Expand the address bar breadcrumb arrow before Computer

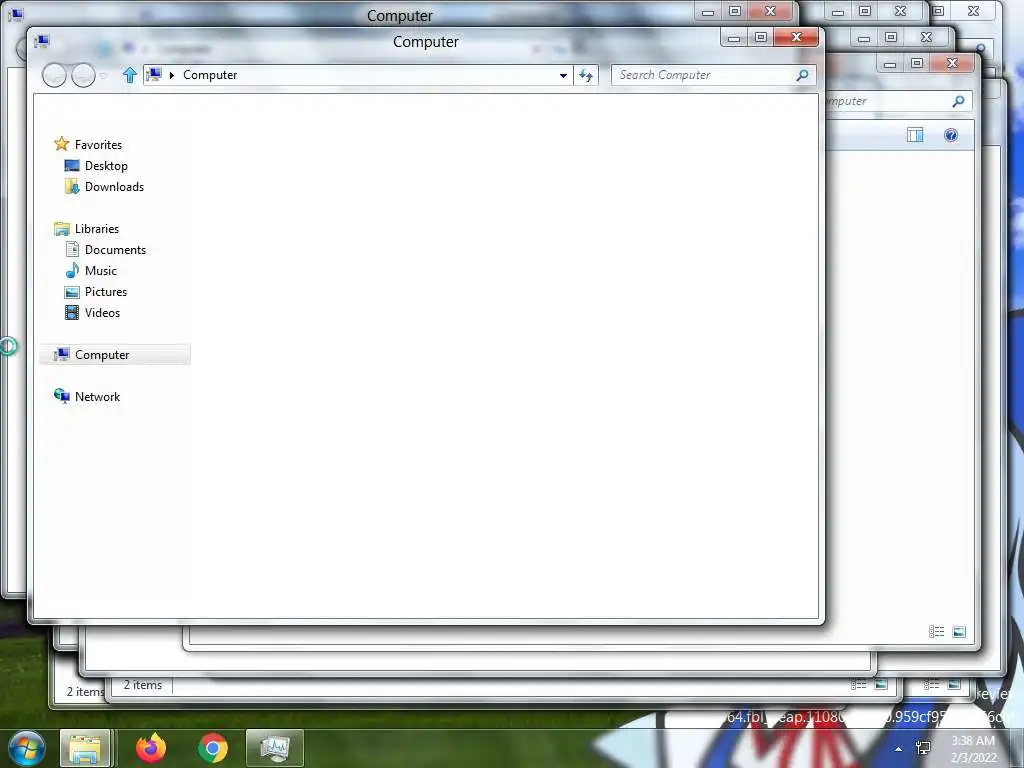(x=172, y=75)
